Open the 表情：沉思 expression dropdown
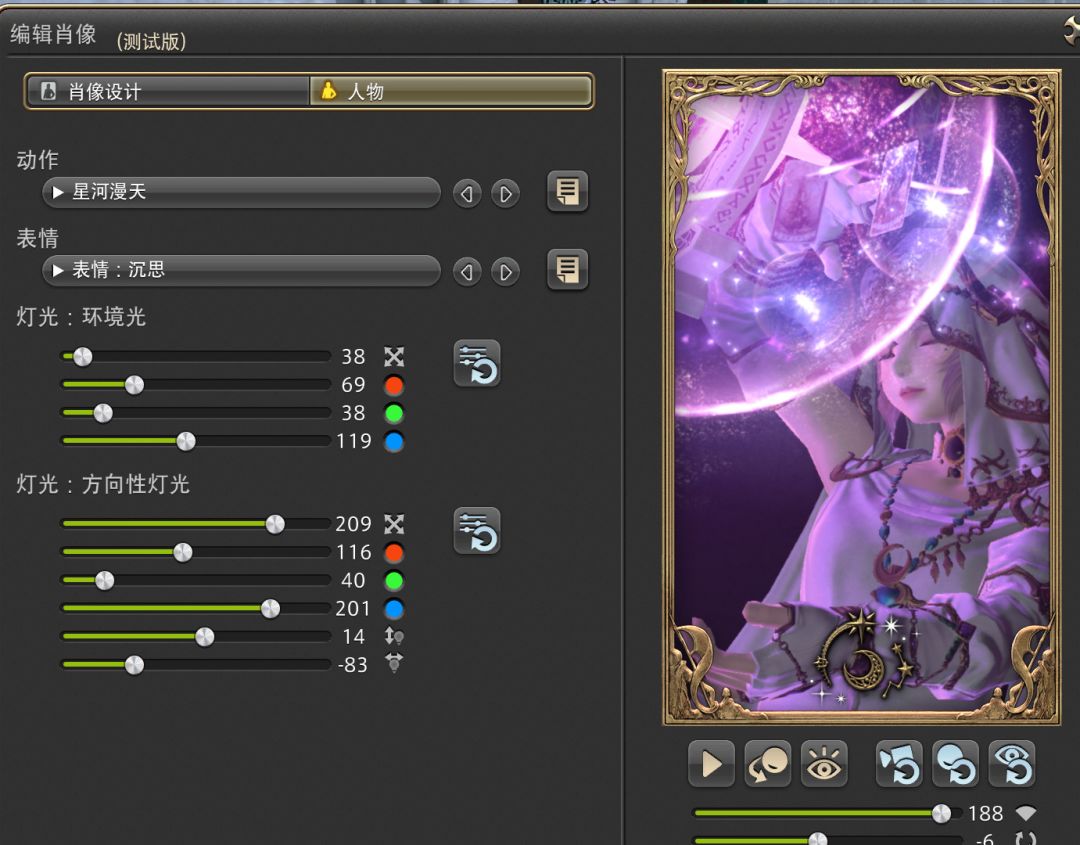The width and height of the screenshot is (1080, 845). (241, 270)
